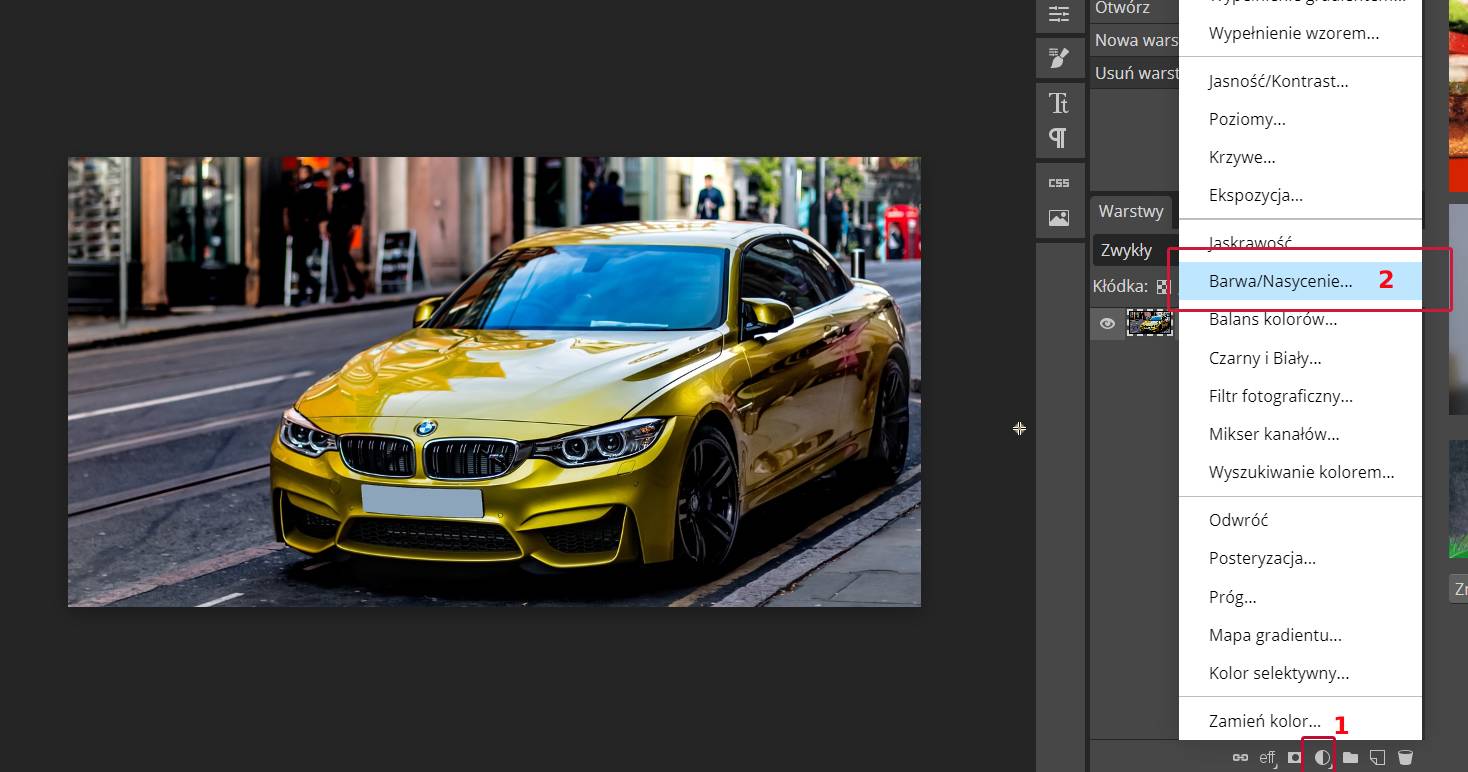Choose Jasność/Kontrast adjustment
This screenshot has height=772, width=1468.
(x=1300, y=81)
